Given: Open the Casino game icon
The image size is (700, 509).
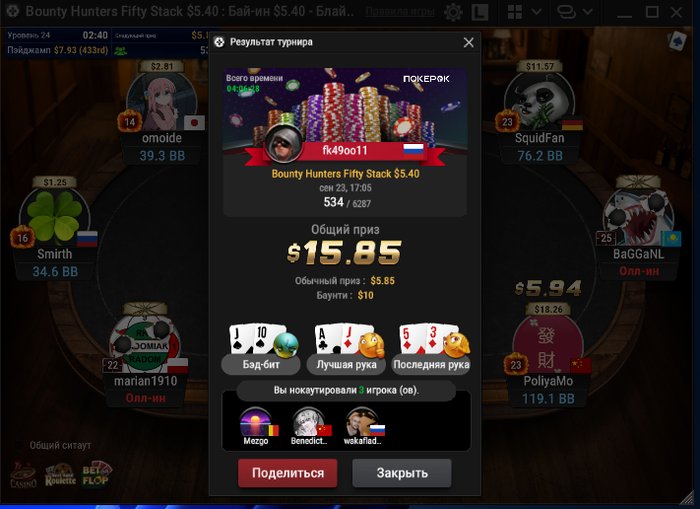Looking at the screenshot, I should 23,475.
